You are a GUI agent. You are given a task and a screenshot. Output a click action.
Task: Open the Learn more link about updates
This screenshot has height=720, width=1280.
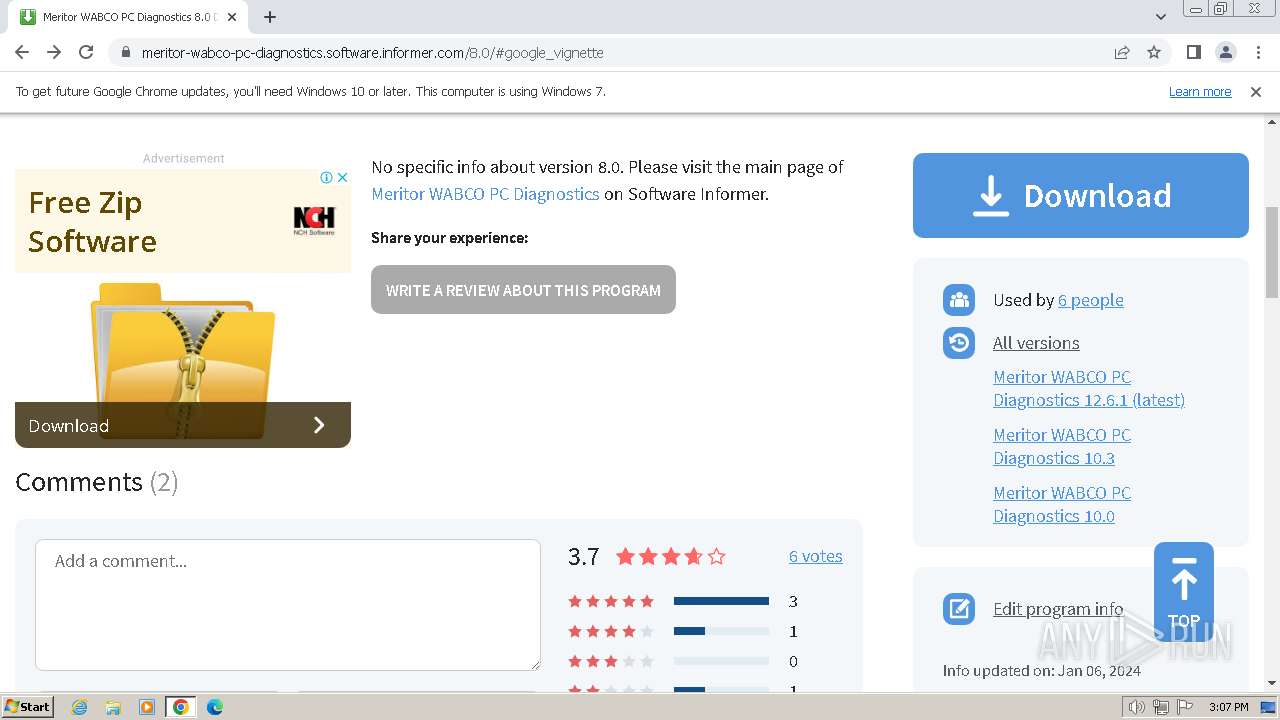tap(1200, 91)
